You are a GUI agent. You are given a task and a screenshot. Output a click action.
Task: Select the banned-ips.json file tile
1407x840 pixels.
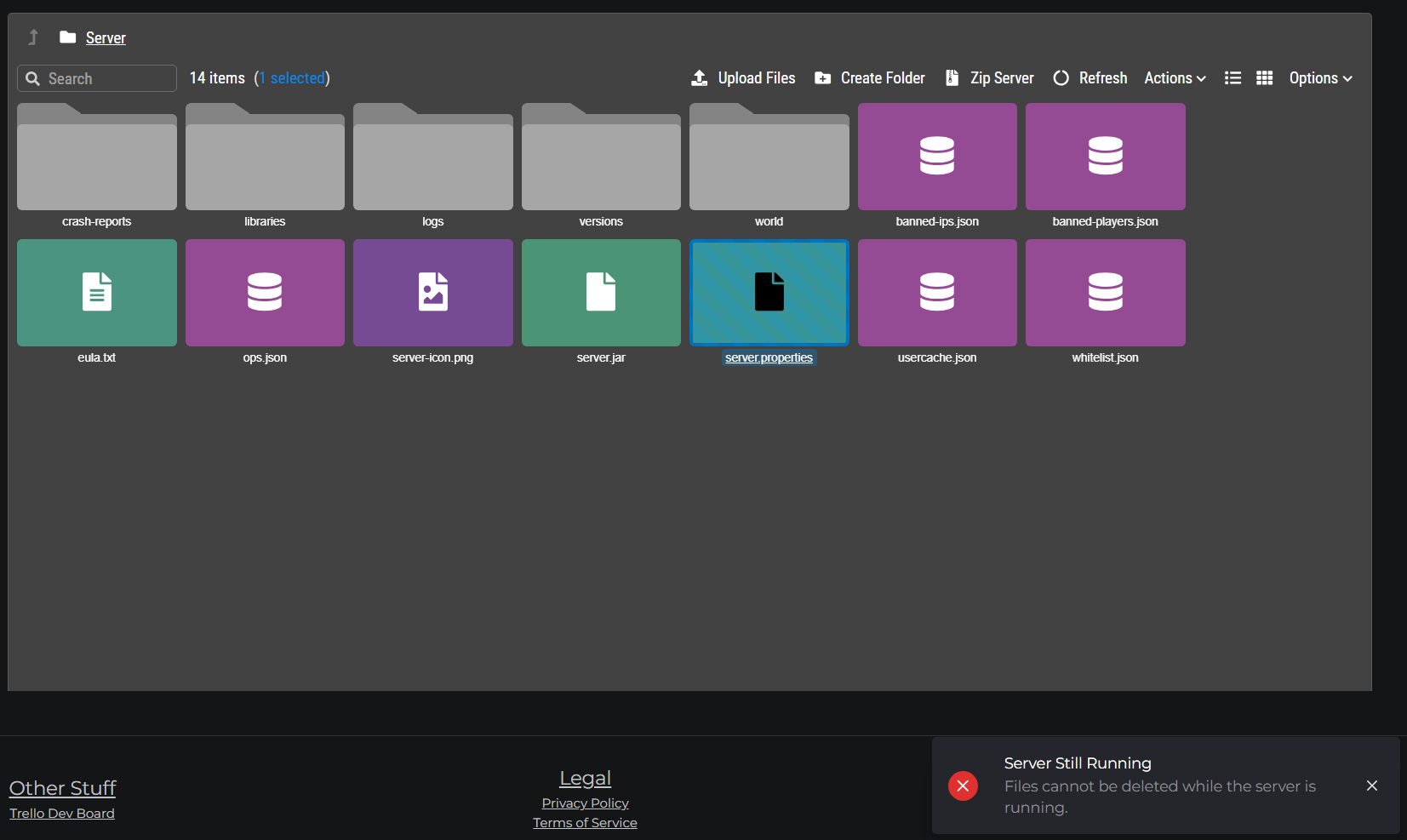pos(937,157)
